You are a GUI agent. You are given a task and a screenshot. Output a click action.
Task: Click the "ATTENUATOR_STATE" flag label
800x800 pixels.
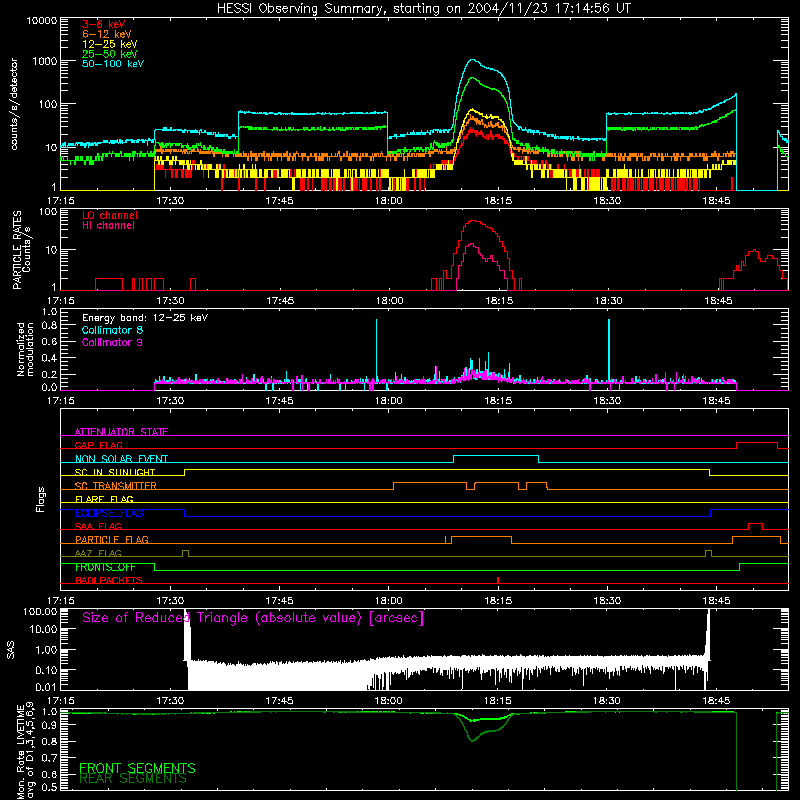pos(121,432)
